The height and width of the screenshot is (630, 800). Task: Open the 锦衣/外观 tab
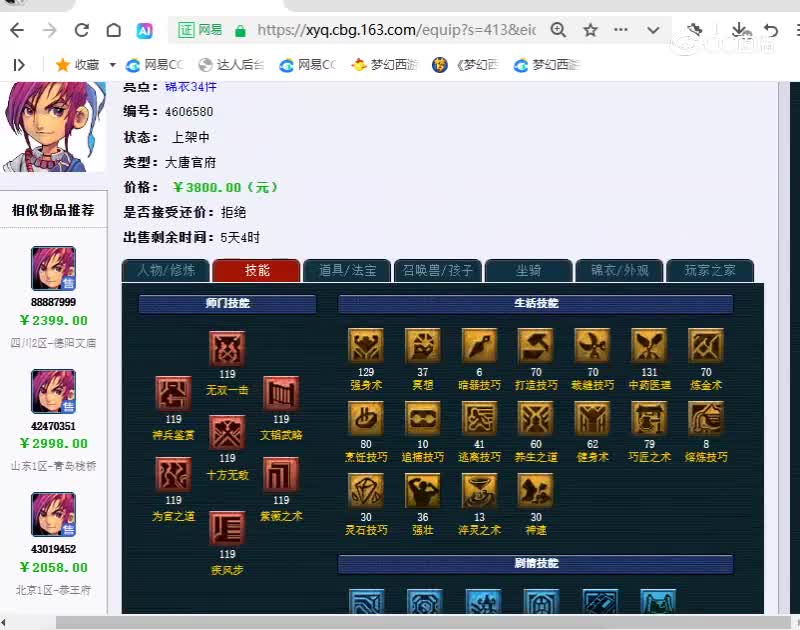tap(619, 270)
